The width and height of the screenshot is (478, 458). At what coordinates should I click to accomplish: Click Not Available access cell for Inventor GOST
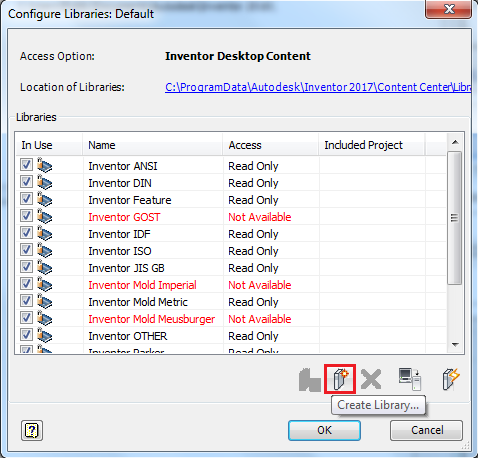pos(260,217)
